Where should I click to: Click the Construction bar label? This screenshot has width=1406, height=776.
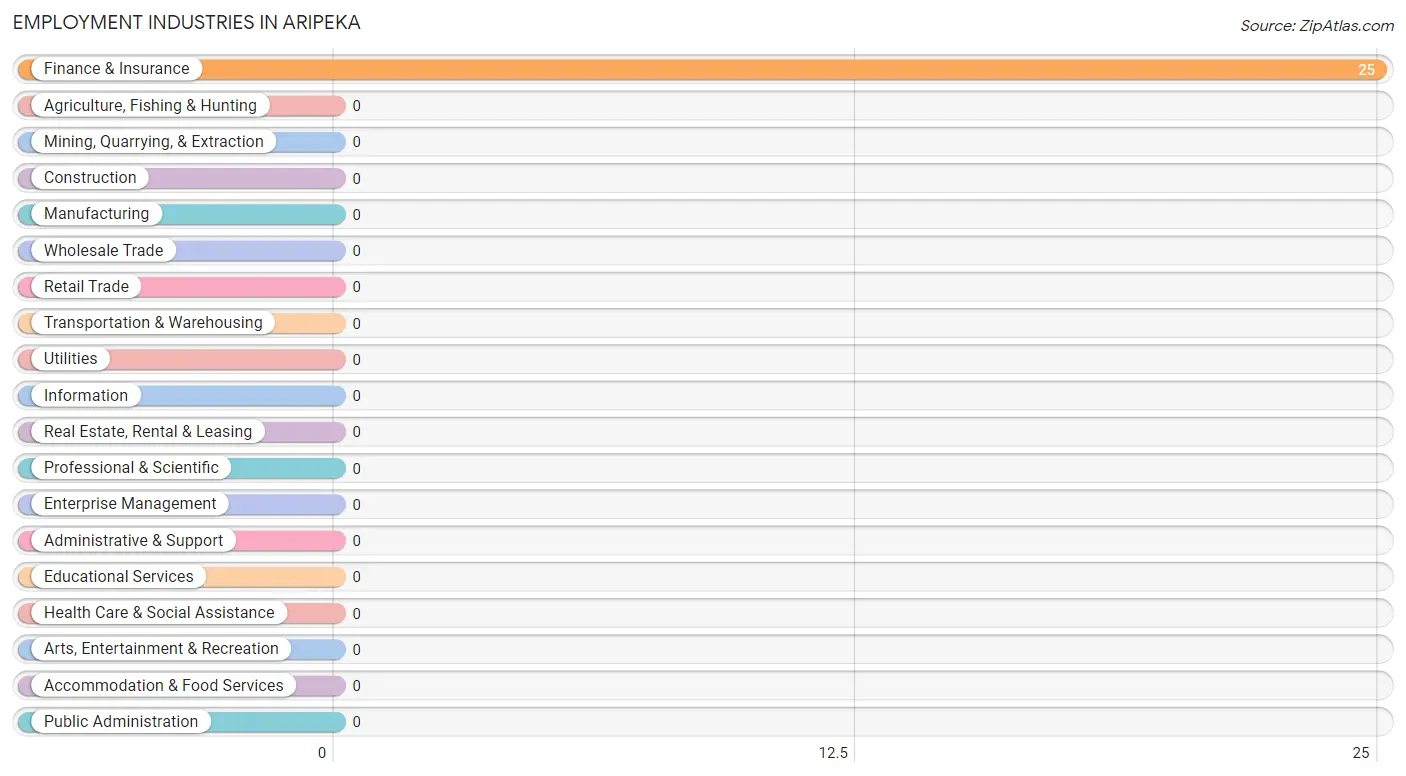point(90,178)
